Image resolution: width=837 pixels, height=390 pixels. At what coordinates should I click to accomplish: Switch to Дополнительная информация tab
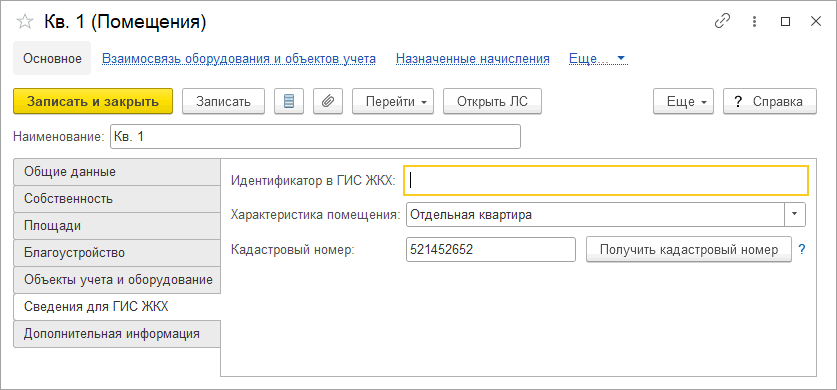point(117,334)
